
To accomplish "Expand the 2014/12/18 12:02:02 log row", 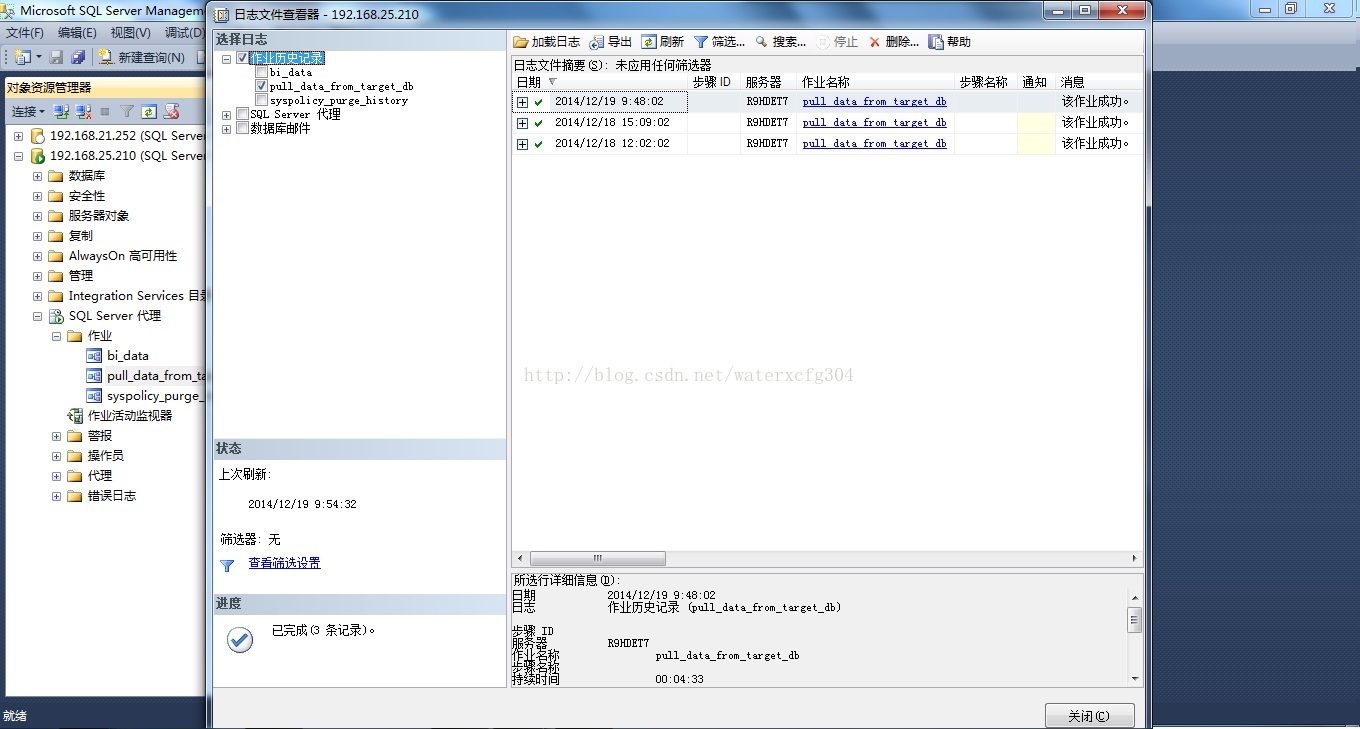I will pyautogui.click(x=522, y=144).
